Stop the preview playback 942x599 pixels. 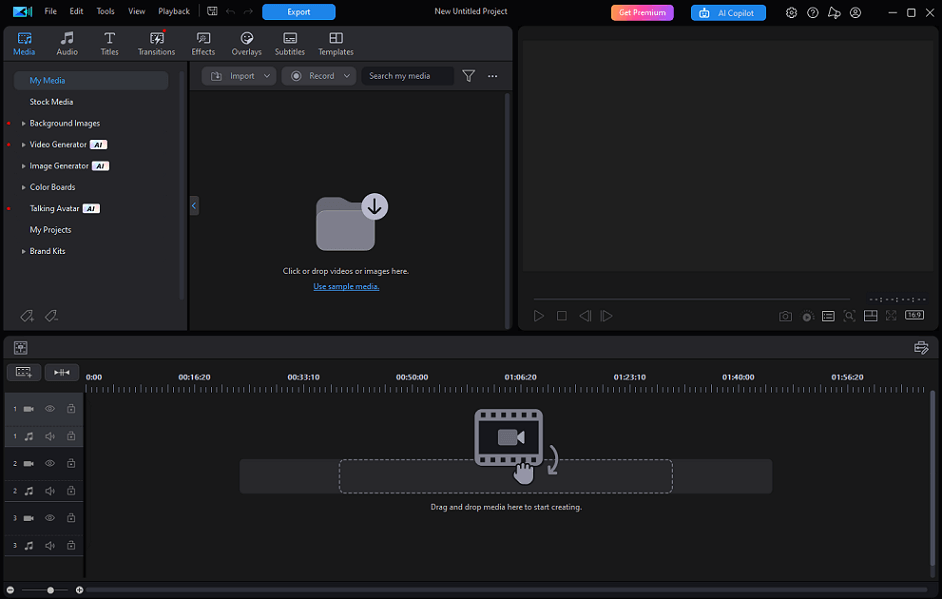click(562, 316)
